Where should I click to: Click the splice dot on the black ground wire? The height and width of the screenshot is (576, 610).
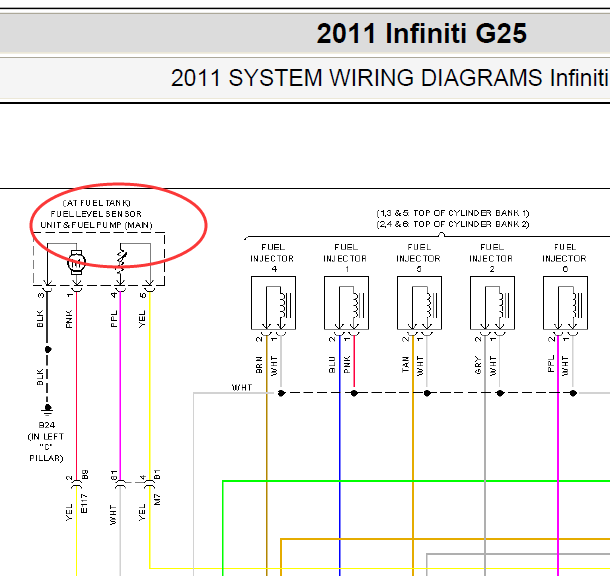pyautogui.click(x=48, y=349)
